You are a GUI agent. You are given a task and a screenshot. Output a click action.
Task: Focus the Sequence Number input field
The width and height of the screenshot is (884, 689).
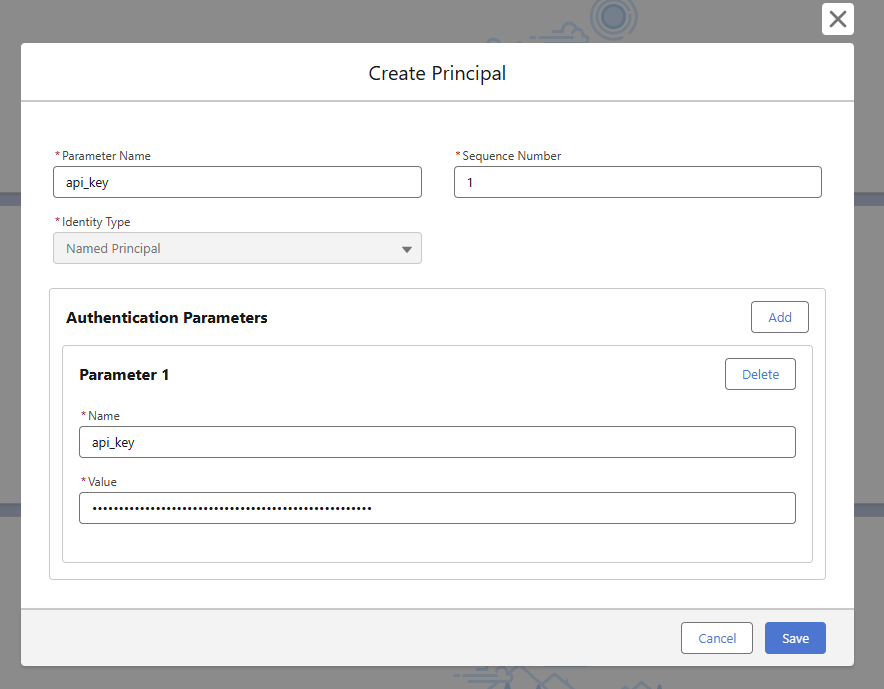637,182
